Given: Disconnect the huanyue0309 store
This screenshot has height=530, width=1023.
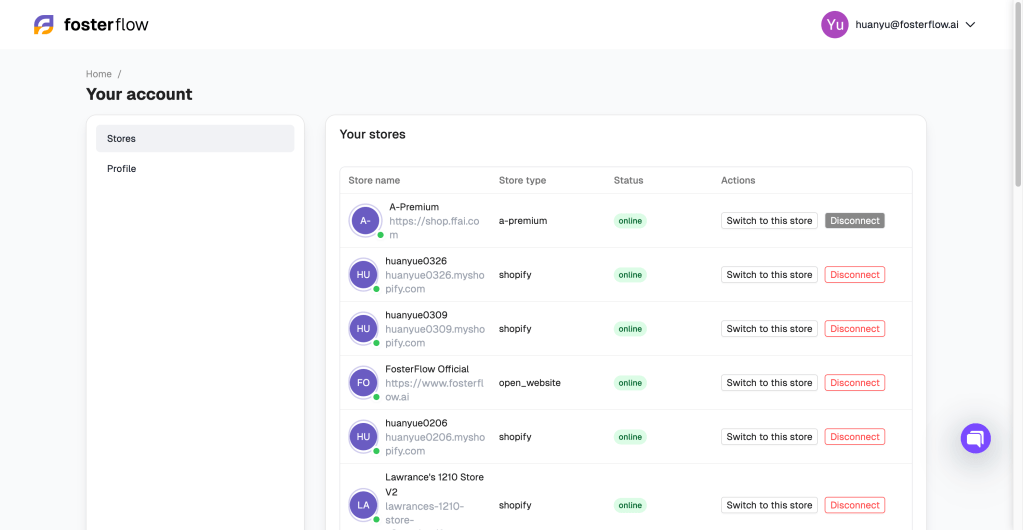Looking at the screenshot, I should click(x=855, y=329).
